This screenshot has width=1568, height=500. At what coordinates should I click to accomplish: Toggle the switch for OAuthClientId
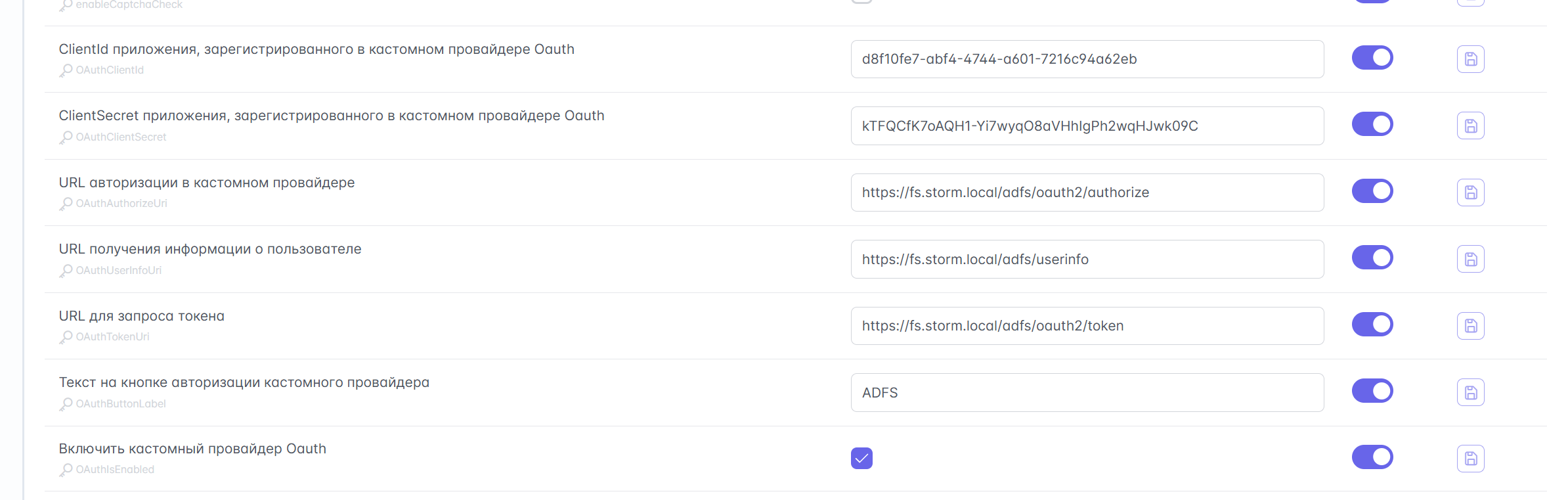1372,58
